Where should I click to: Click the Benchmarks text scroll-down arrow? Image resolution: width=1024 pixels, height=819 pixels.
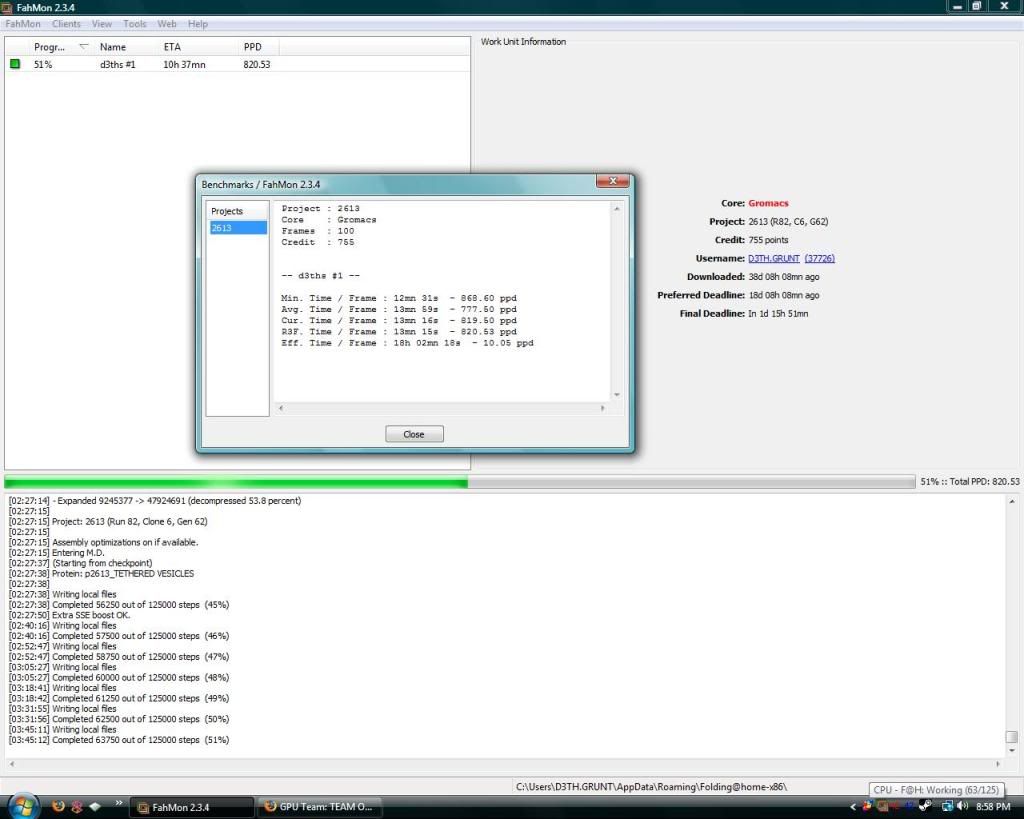point(616,394)
